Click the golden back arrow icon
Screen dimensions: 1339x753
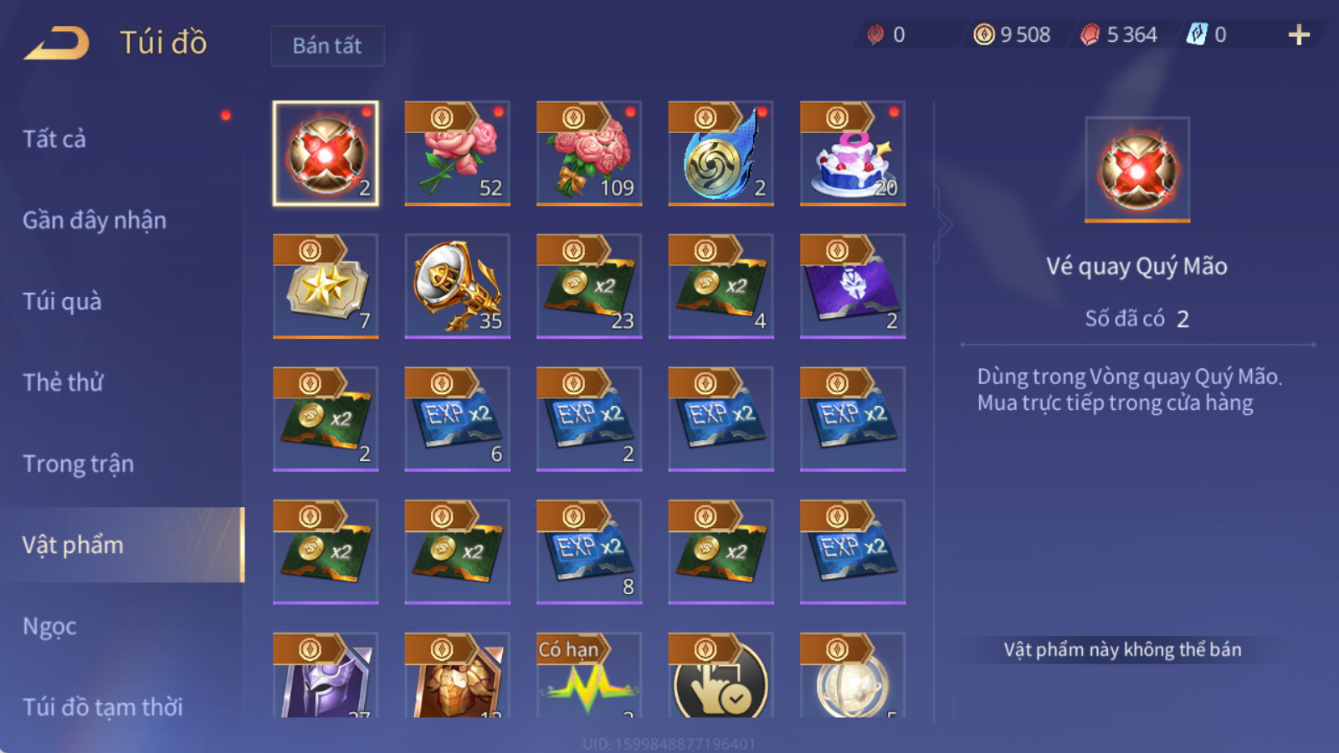pos(57,43)
